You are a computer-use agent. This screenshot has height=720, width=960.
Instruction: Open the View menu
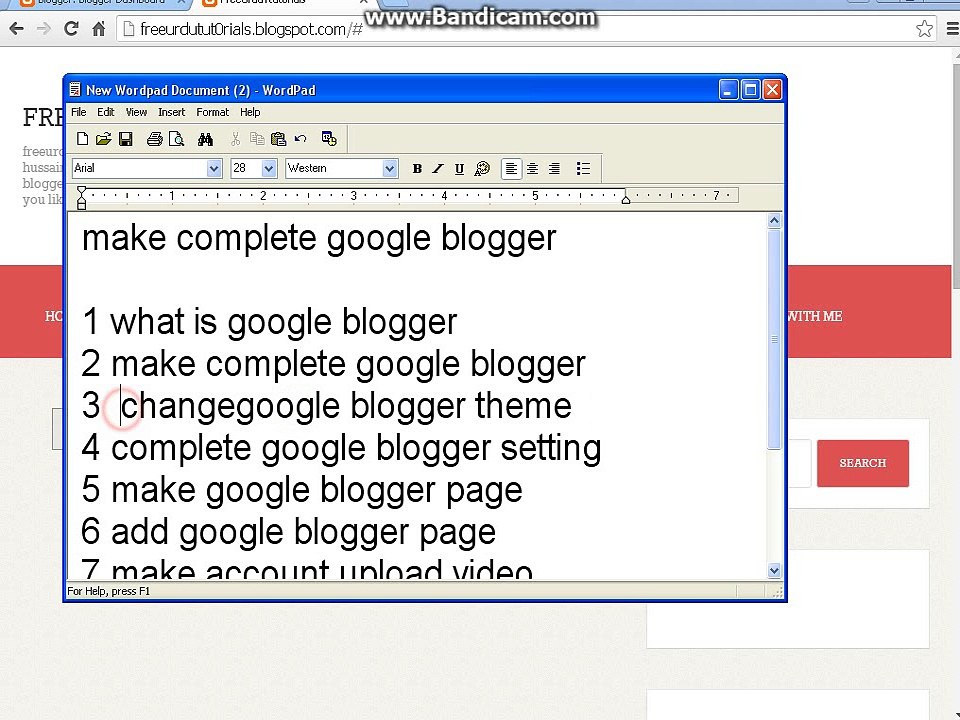pos(136,112)
